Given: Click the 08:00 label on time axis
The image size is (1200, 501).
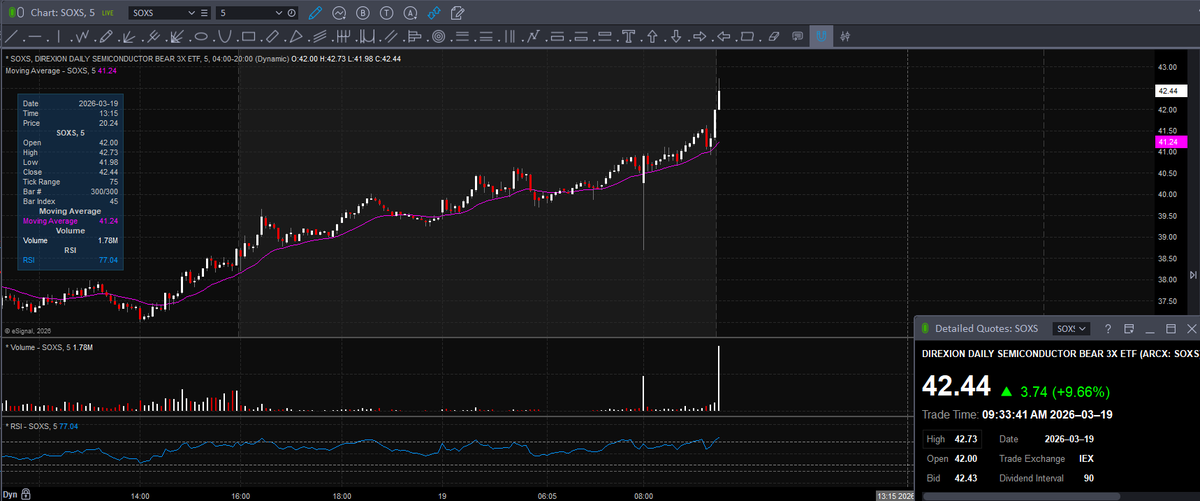Looking at the screenshot, I should tap(644, 494).
